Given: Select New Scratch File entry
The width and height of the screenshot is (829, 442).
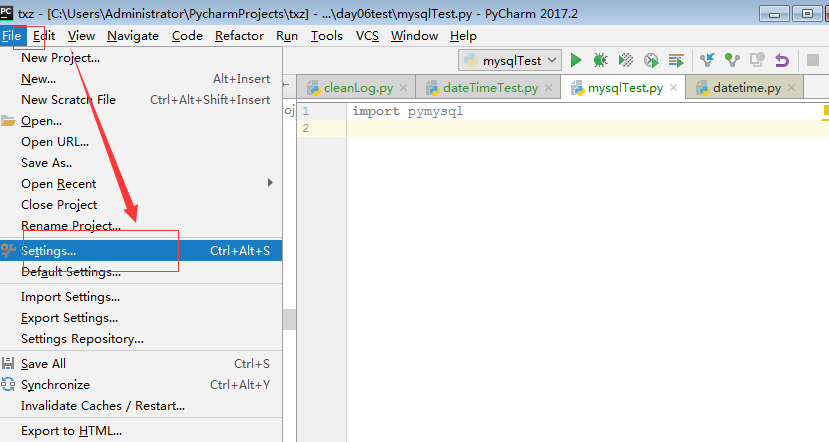Looking at the screenshot, I should click(141, 99).
